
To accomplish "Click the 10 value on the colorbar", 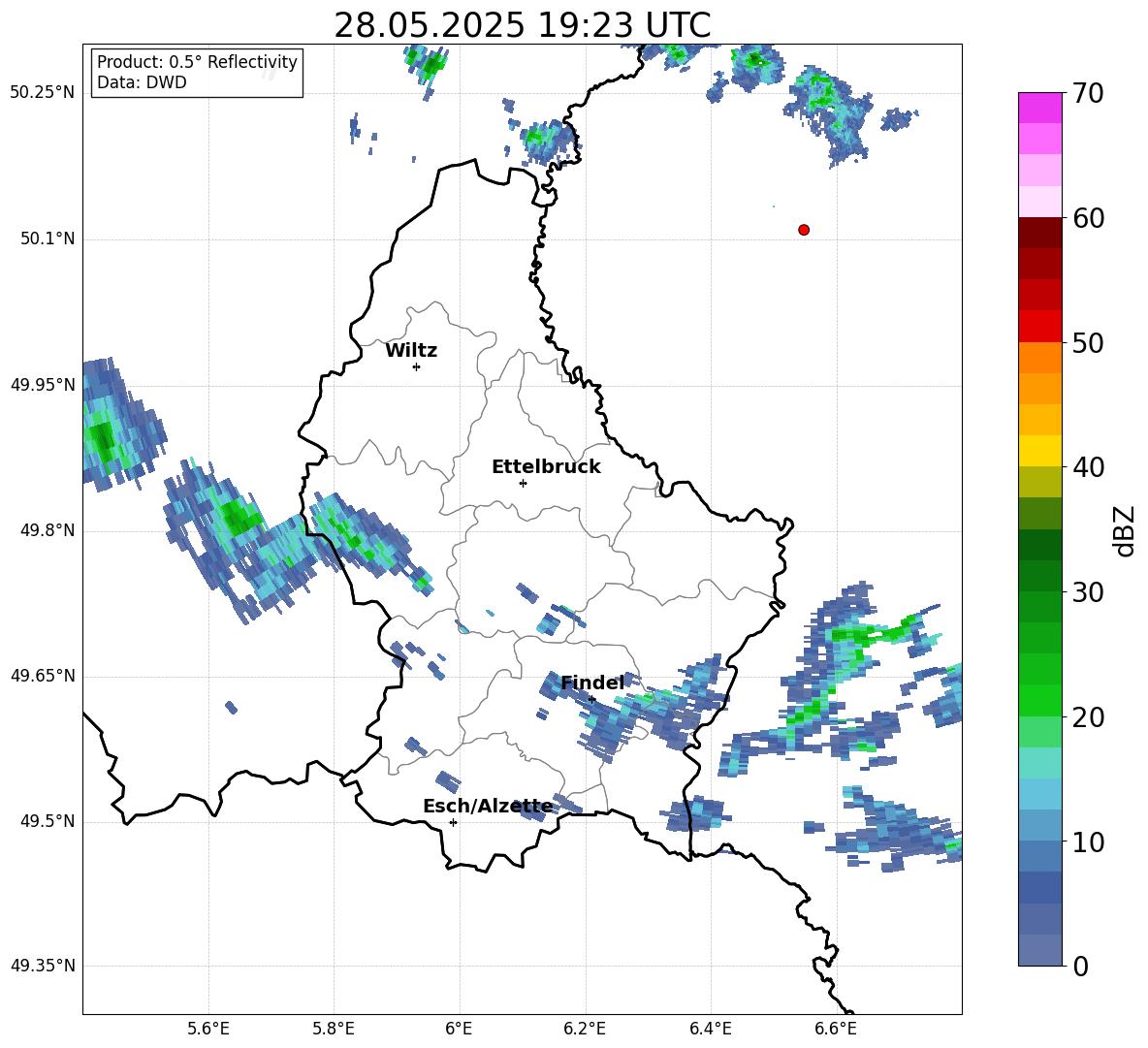I will point(1088,842).
